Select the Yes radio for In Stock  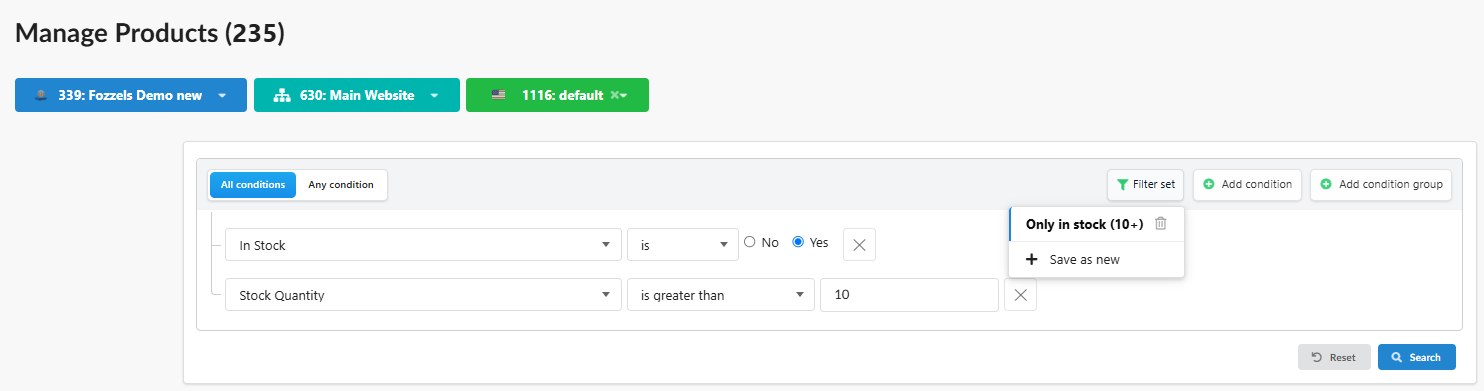(798, 242)
